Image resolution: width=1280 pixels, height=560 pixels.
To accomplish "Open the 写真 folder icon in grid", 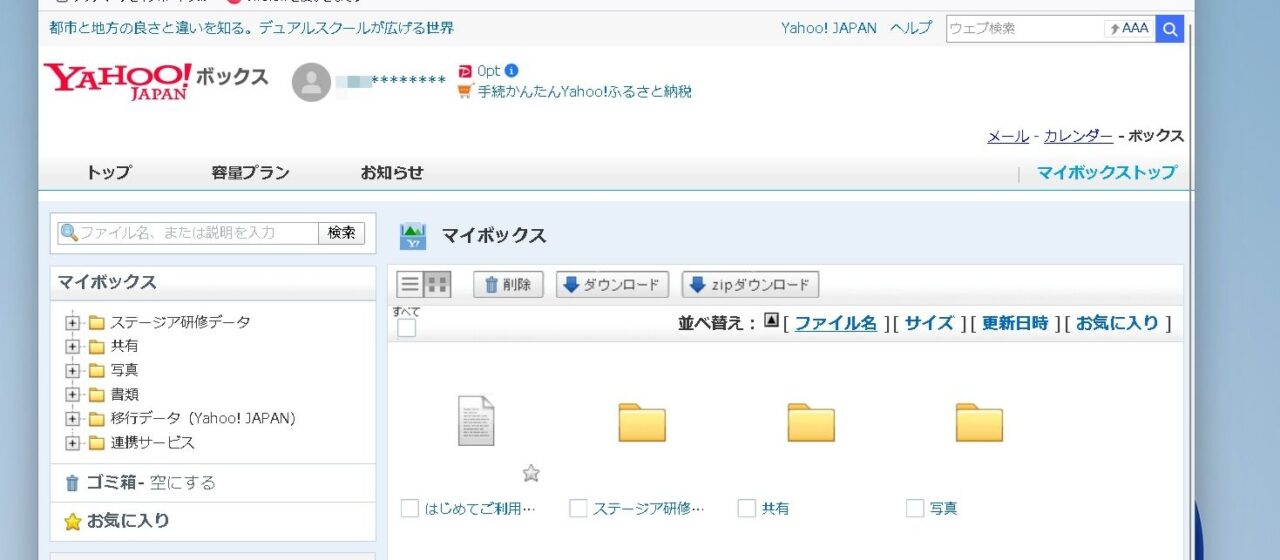I will 979,422.
